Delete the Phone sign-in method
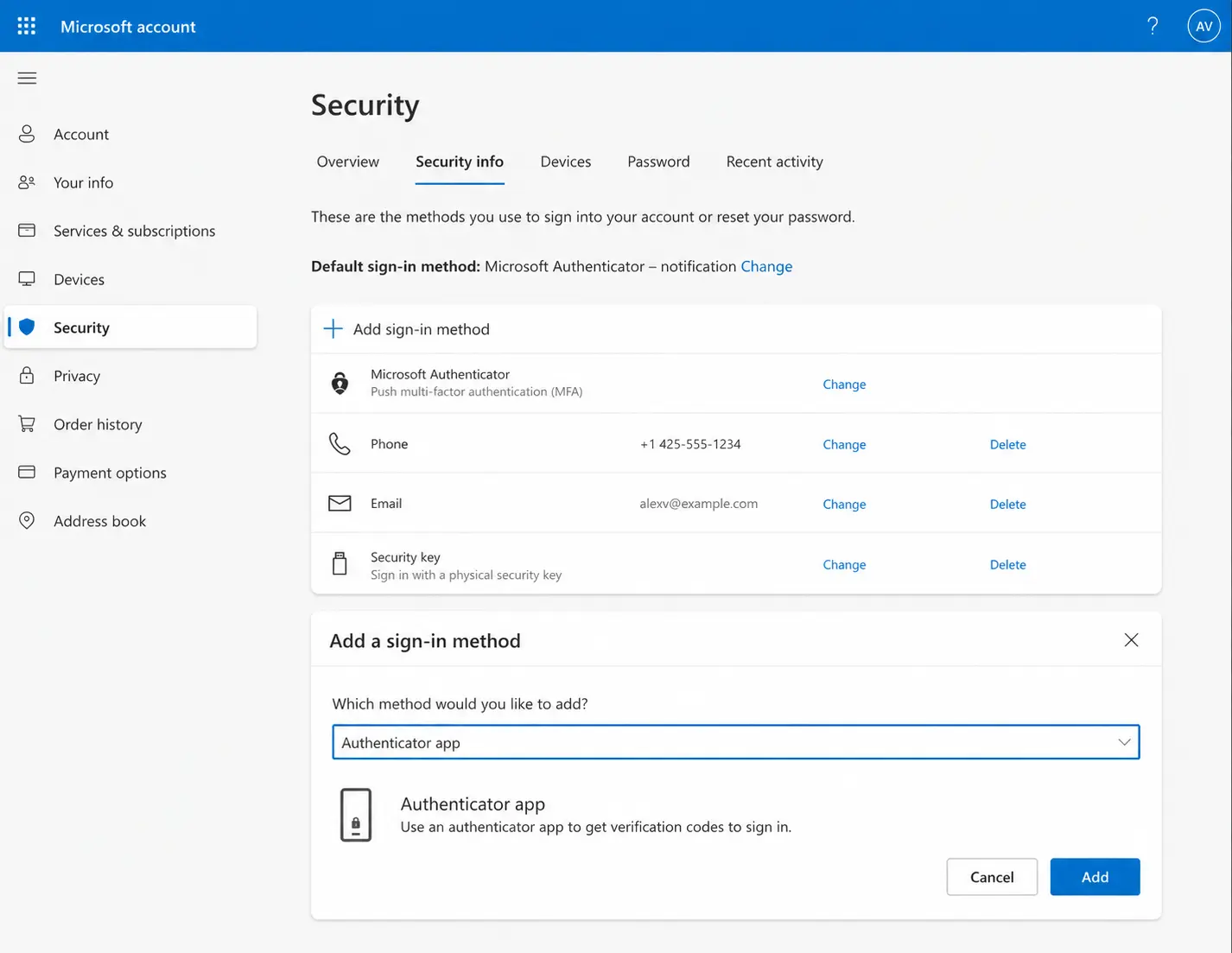Image resolution: width=1232 pixels, height=953 pixels. pyautogui.click(x=1008, y=445)
